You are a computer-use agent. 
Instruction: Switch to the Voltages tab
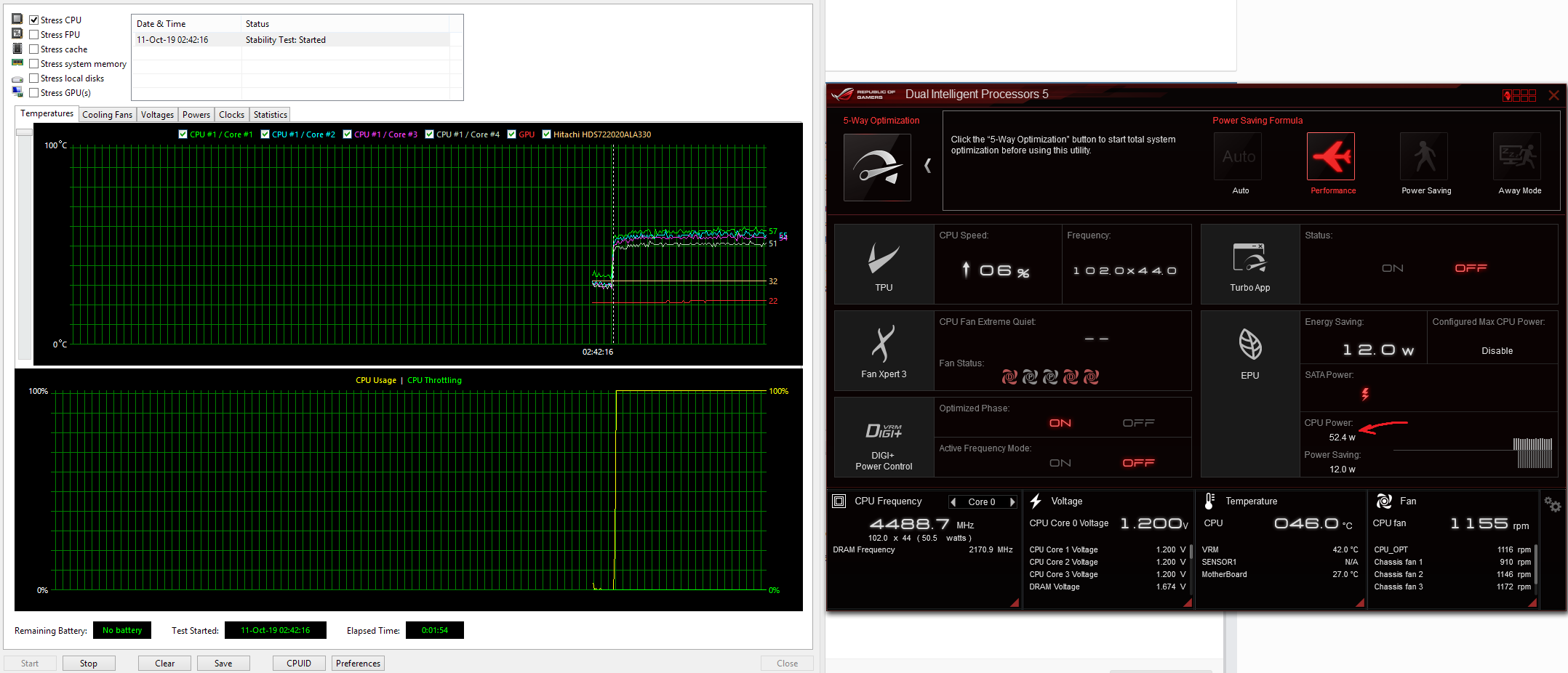(157, 115)
